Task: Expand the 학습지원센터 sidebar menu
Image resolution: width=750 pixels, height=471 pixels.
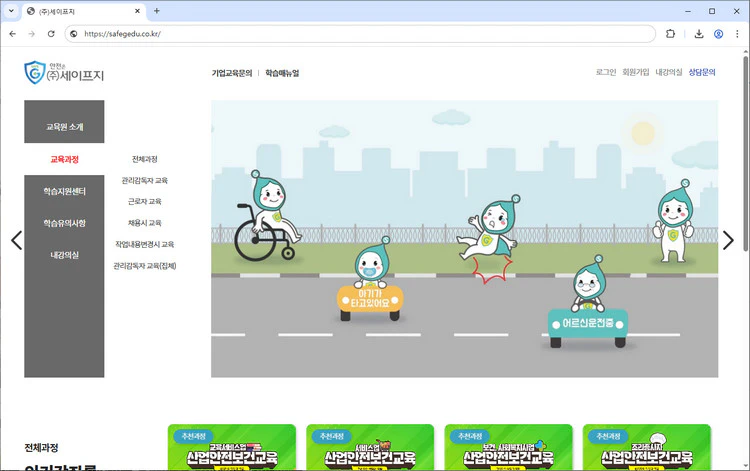Action: [64, 191]
